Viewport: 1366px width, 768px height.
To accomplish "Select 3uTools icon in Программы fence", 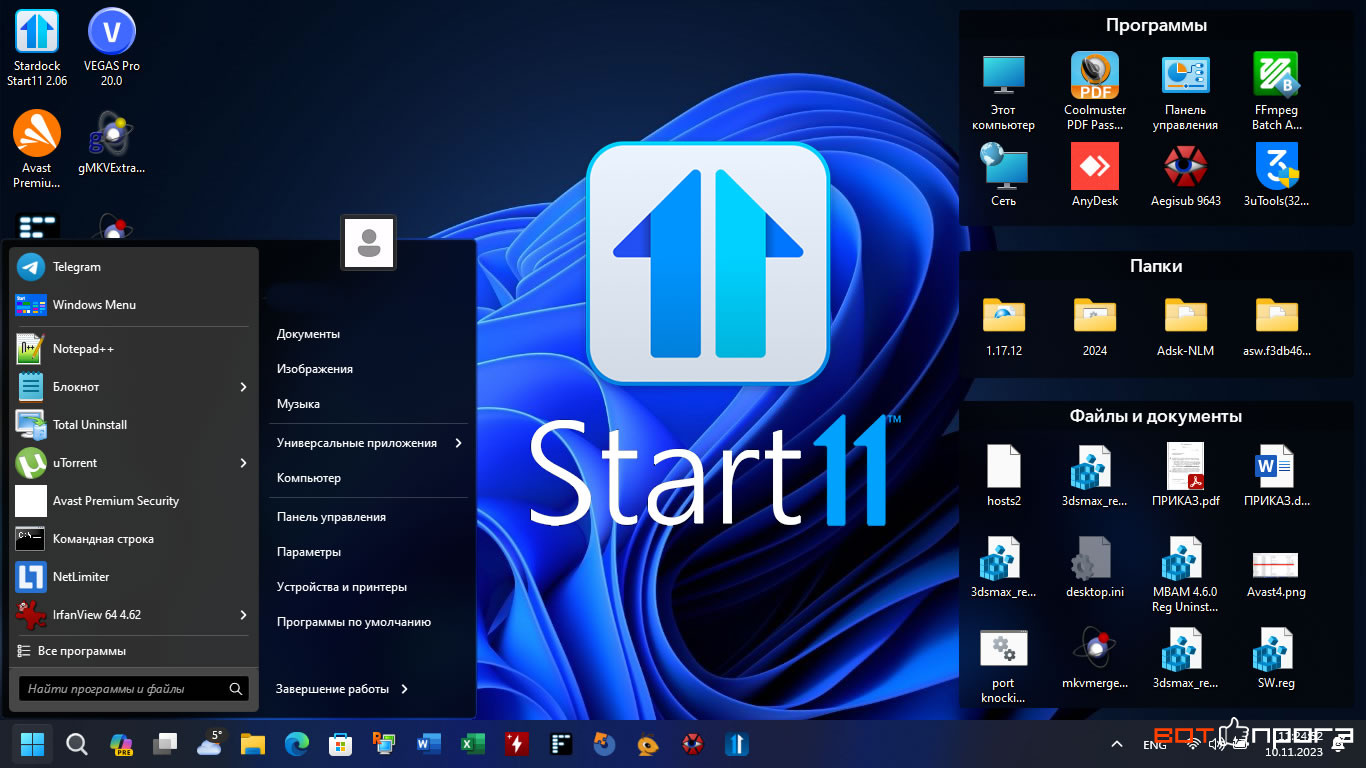I will click(x=1276, y=175).
